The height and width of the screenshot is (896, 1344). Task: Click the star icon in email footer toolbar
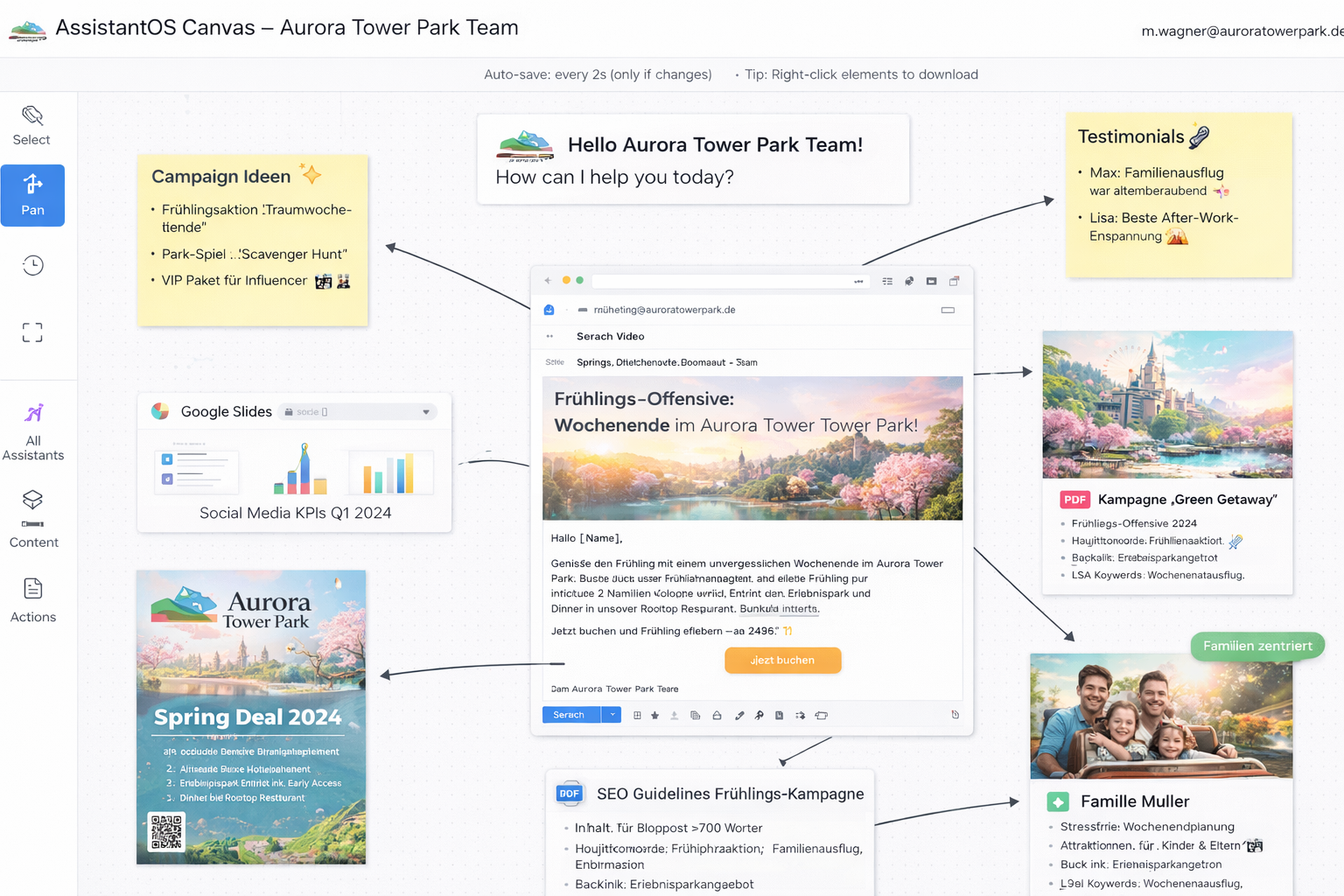(x=655, y=715)
